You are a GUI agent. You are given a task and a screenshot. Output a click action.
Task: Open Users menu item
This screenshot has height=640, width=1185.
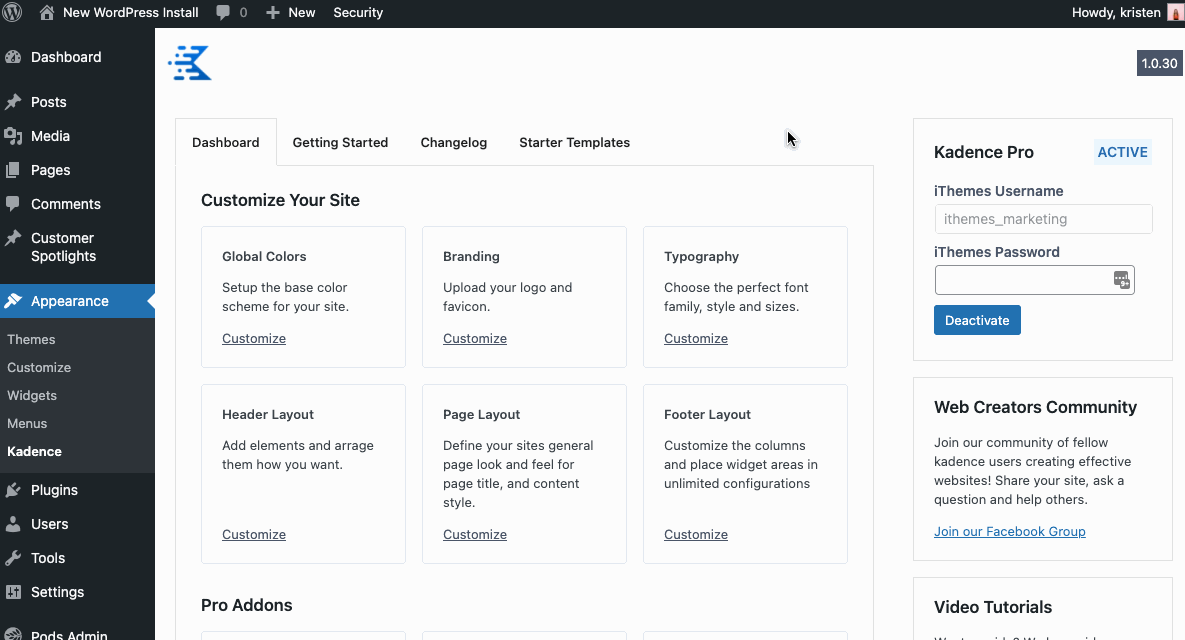point(49,524)
